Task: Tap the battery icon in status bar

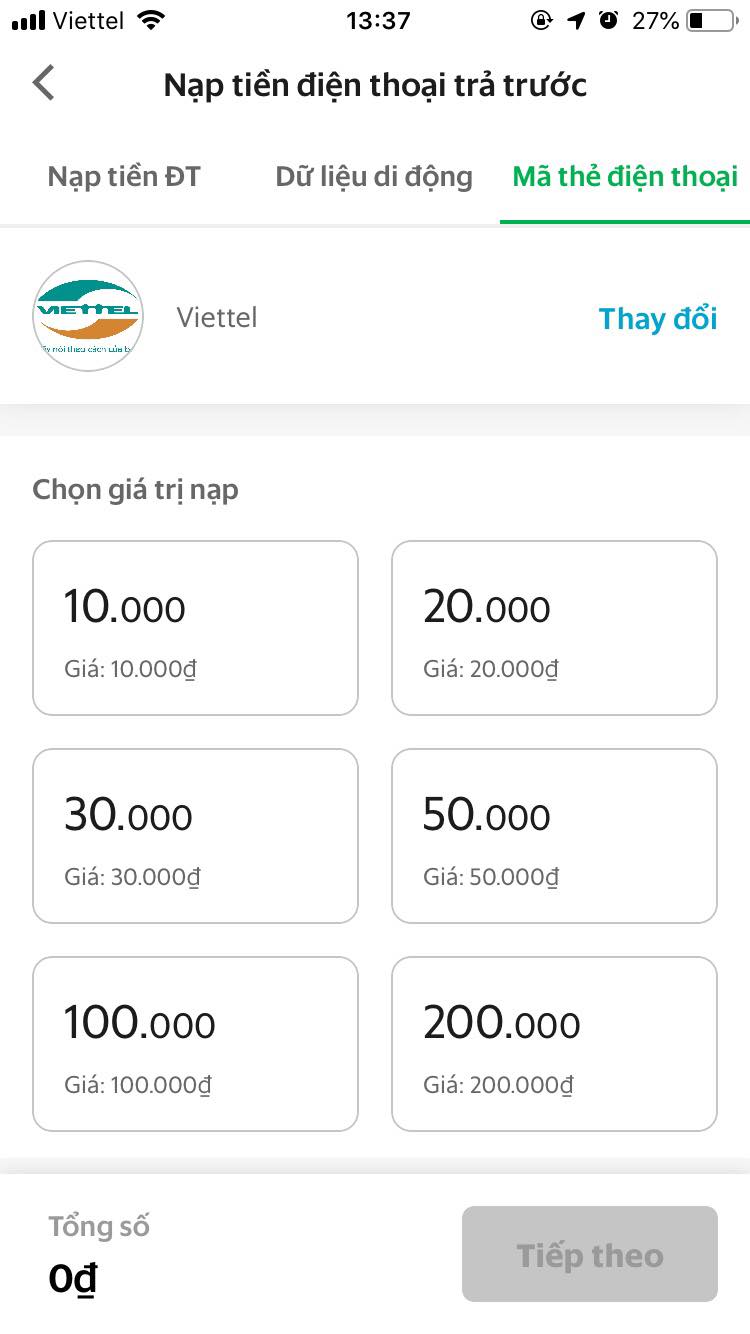Action: pyautogui.click(x=710, y=20)
